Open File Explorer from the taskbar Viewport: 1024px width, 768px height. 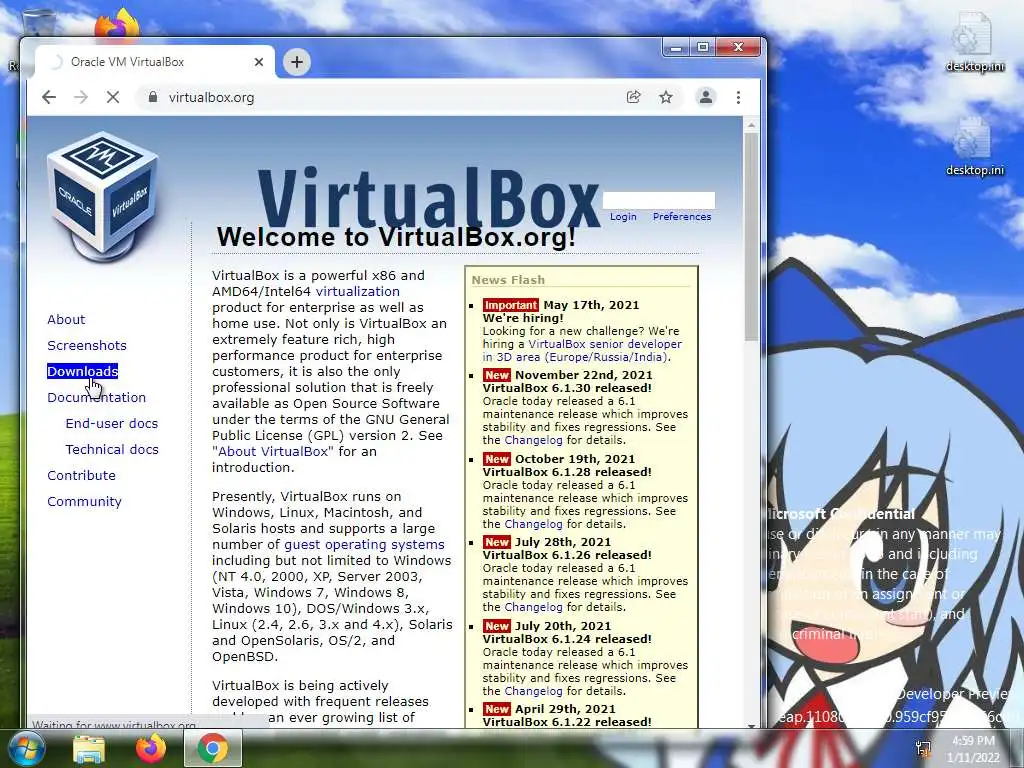click(x=89, y=749)
